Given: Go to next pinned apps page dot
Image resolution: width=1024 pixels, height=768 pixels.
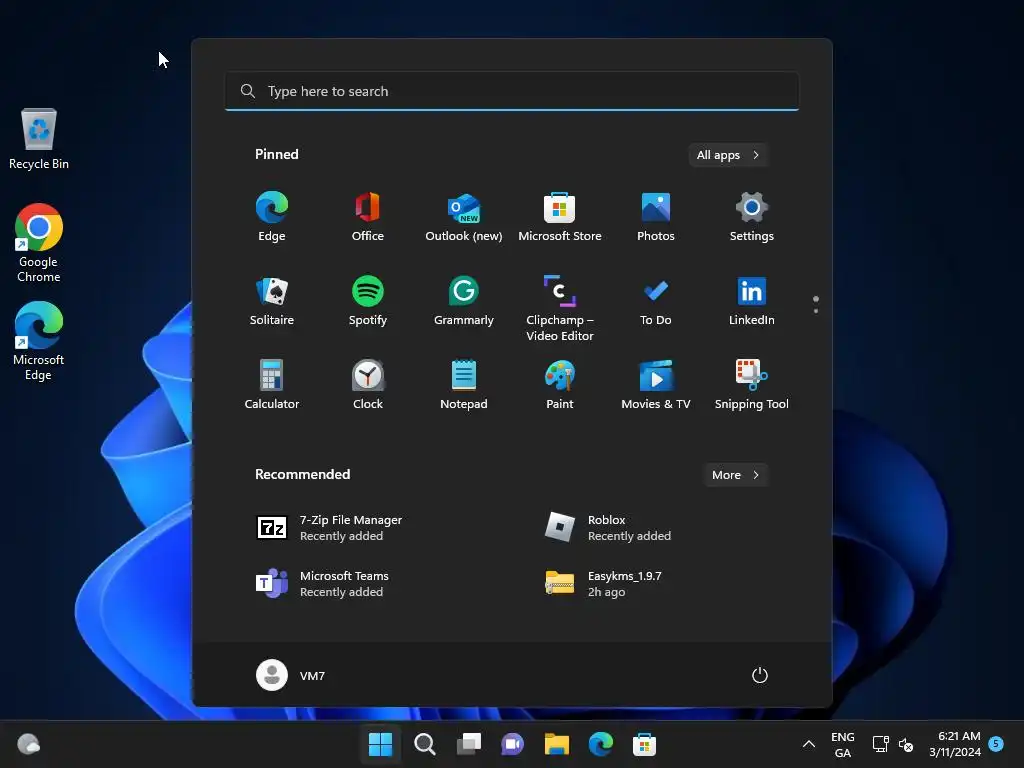Looking at the screenshot, I should pyautogui.click(x=816, y=311).
